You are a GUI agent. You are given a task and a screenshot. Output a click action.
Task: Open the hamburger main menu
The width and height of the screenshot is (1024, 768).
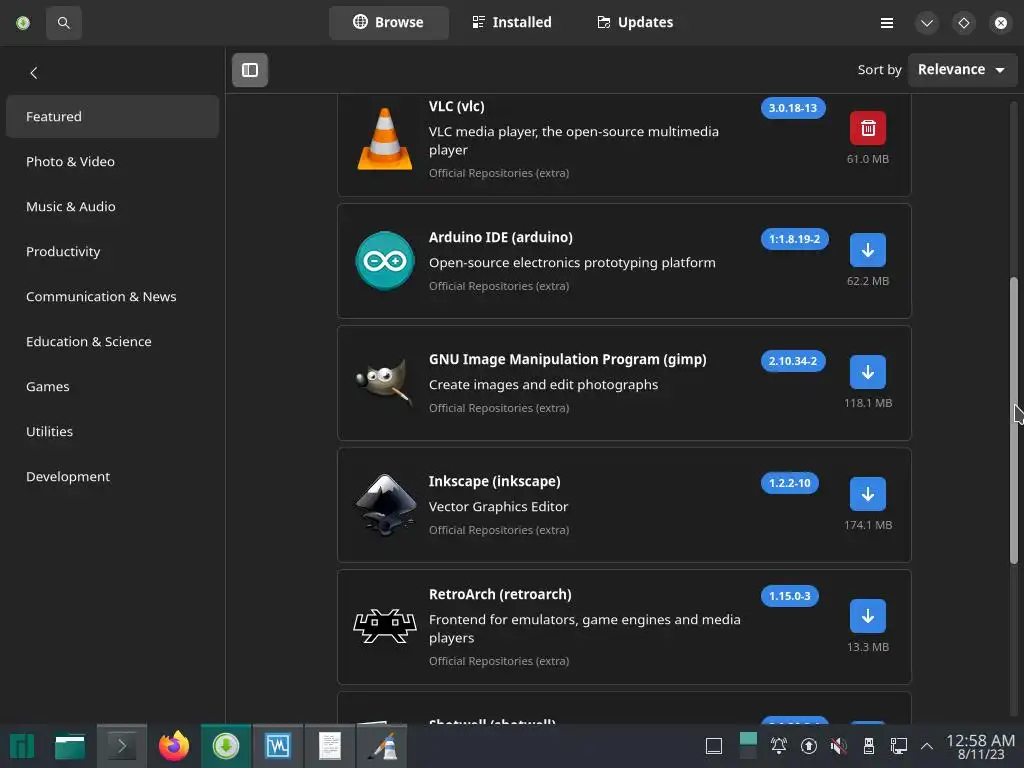pyautogui.click(x=886, y=23)
